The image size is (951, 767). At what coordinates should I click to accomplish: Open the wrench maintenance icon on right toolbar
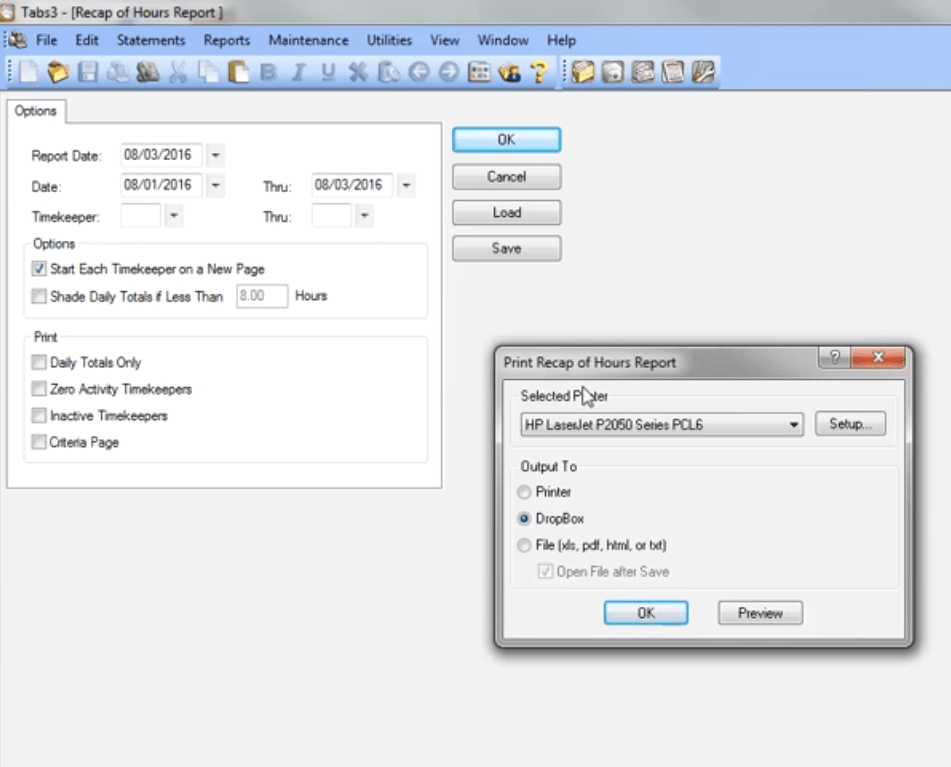coord(705,70)
